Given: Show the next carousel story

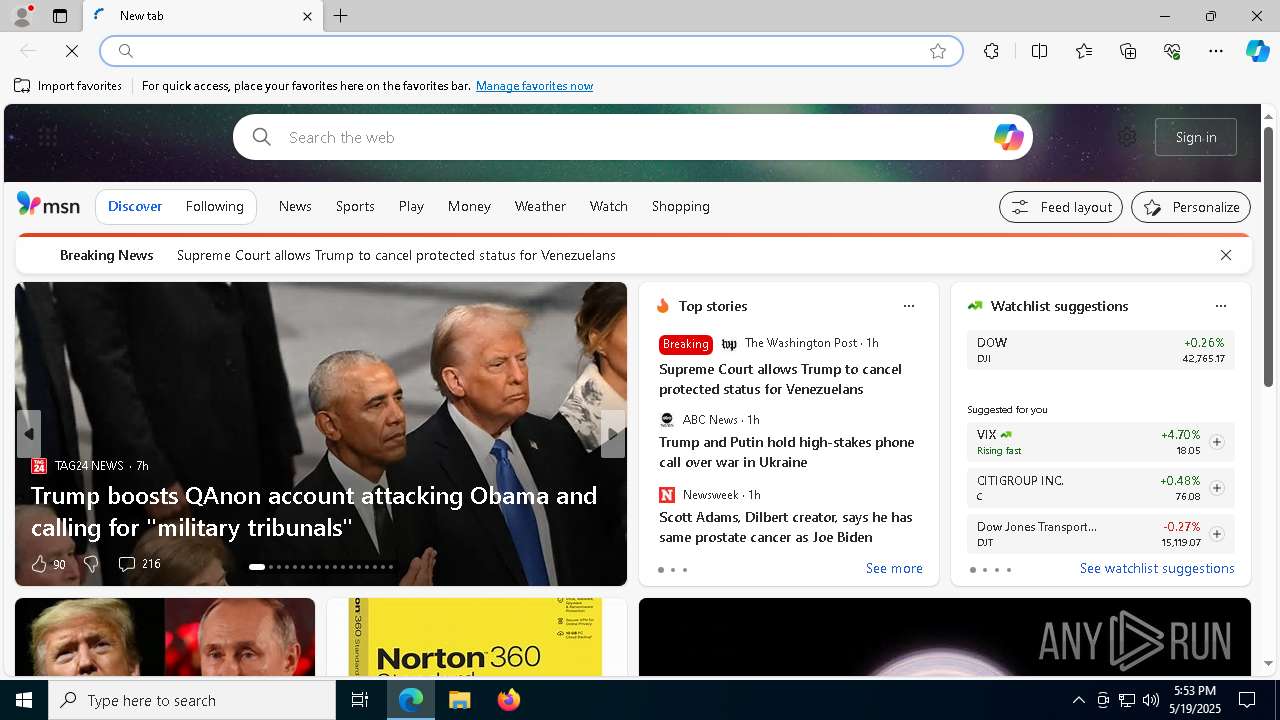Looking at the screenshot, I should click(x=613, y=434).
